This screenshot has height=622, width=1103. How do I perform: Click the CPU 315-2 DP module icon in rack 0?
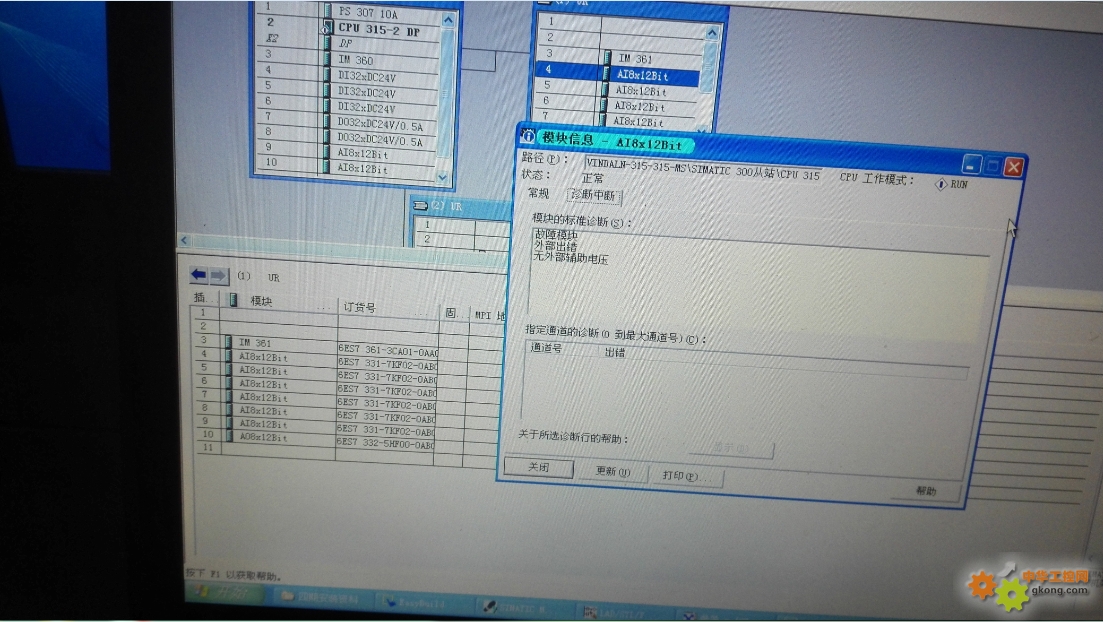(326, 28)
